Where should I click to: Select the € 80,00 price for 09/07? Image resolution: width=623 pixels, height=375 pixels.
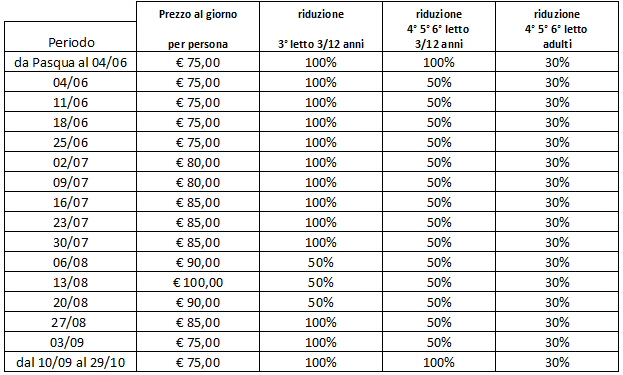pyautogui.click(x=198, y=182)
